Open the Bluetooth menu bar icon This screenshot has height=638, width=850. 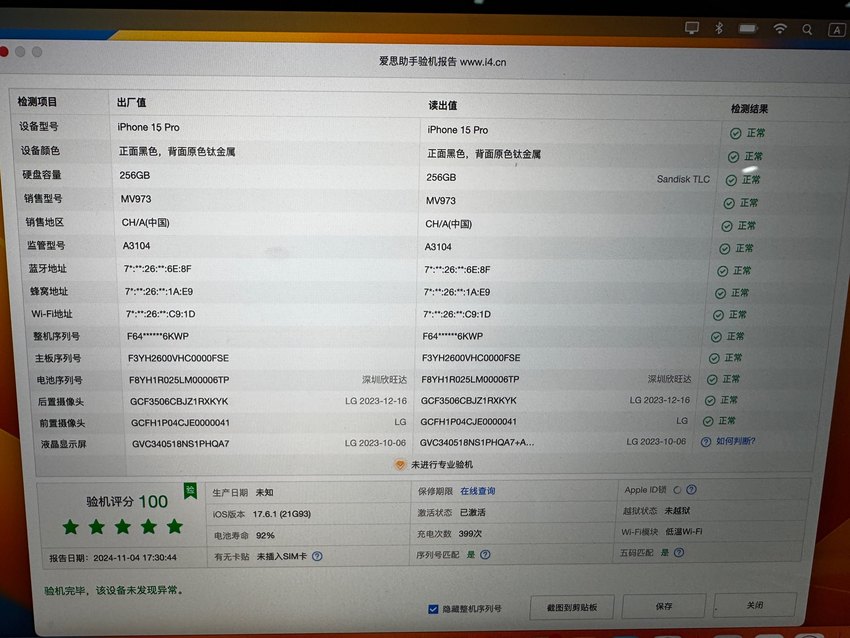719,28
